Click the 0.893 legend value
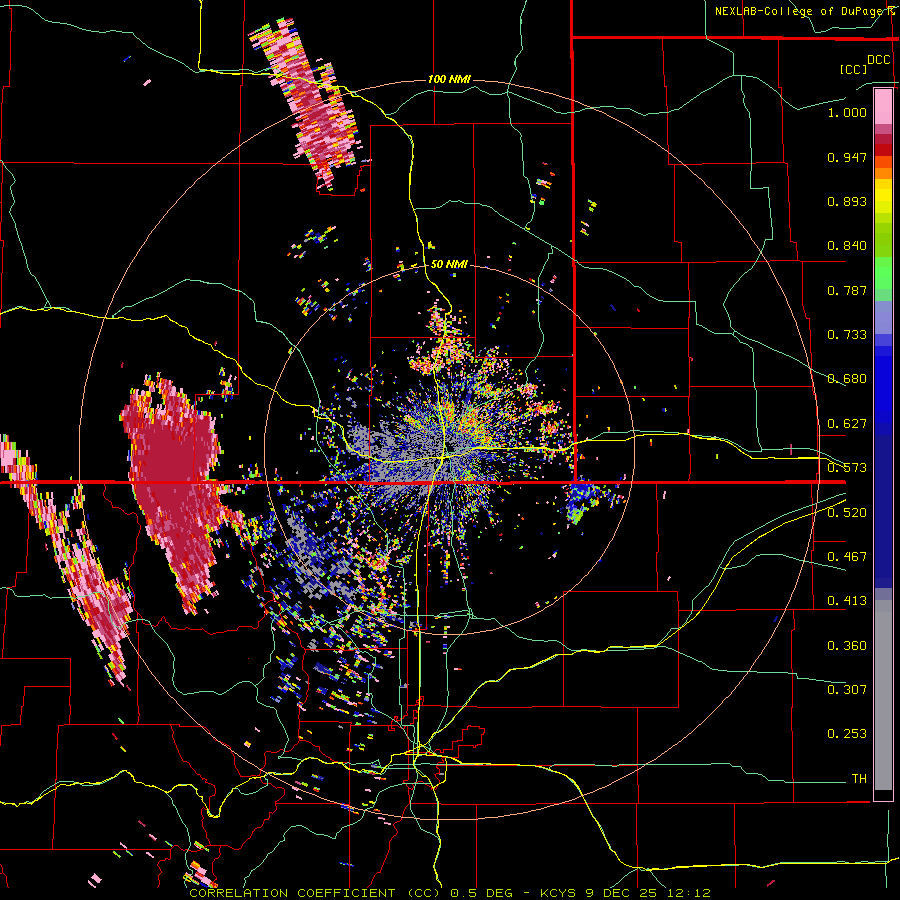900x900 pixels. [x=847, y=201]
